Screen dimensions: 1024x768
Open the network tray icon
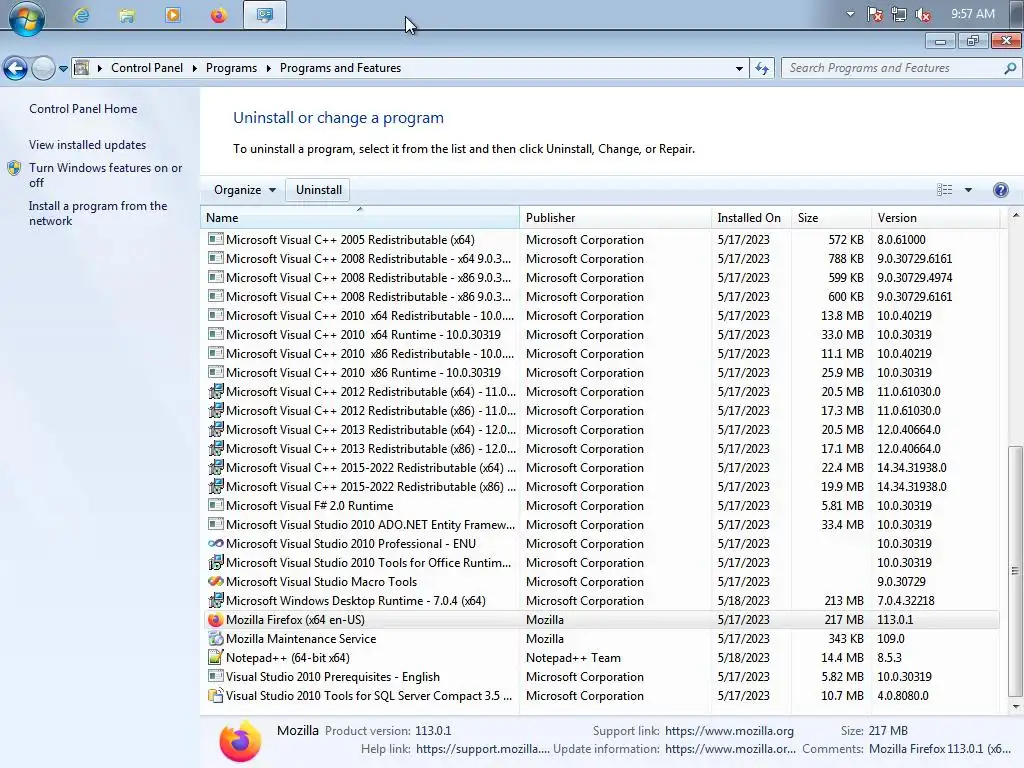pyautogui.click(x=899, y=14)
